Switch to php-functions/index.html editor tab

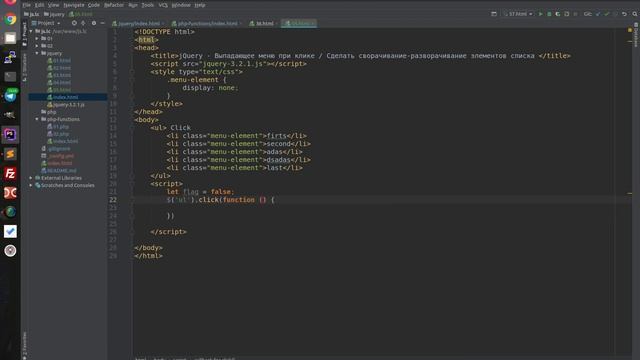206,23
